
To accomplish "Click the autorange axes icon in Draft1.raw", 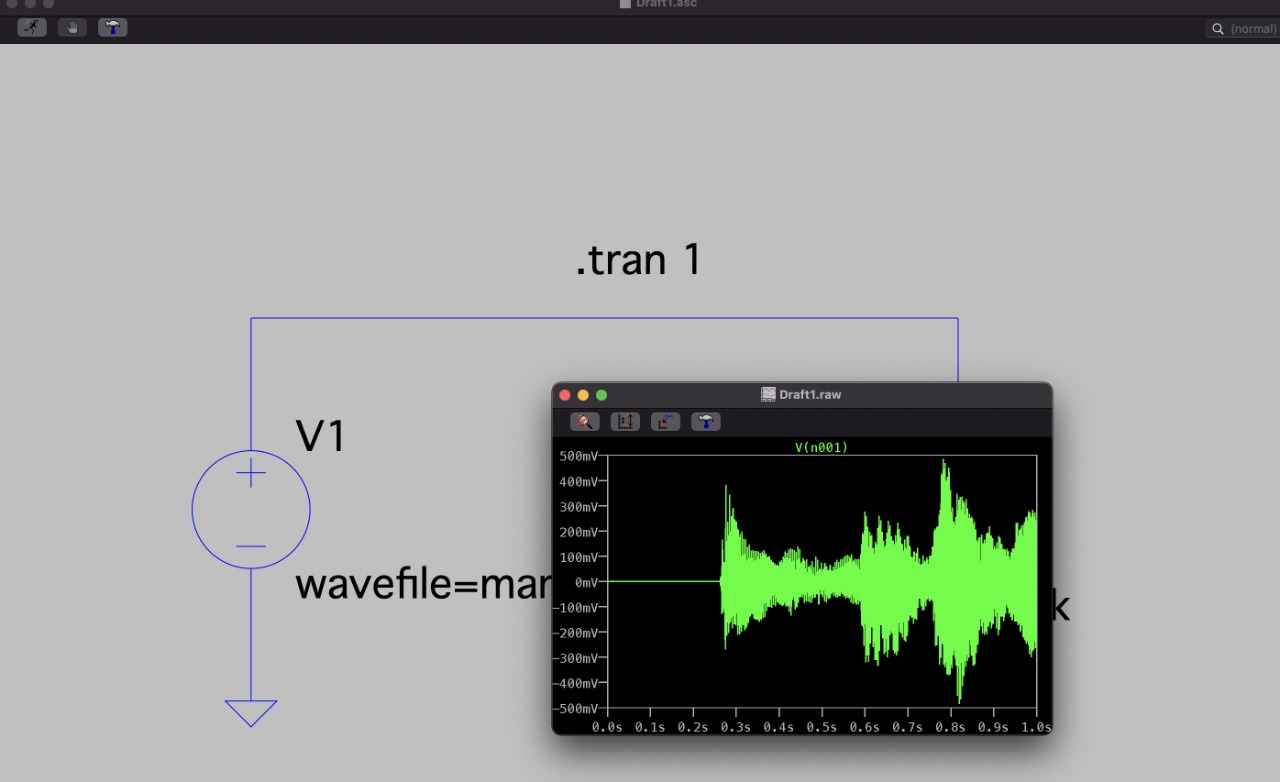I will click(x=625, y=422).
